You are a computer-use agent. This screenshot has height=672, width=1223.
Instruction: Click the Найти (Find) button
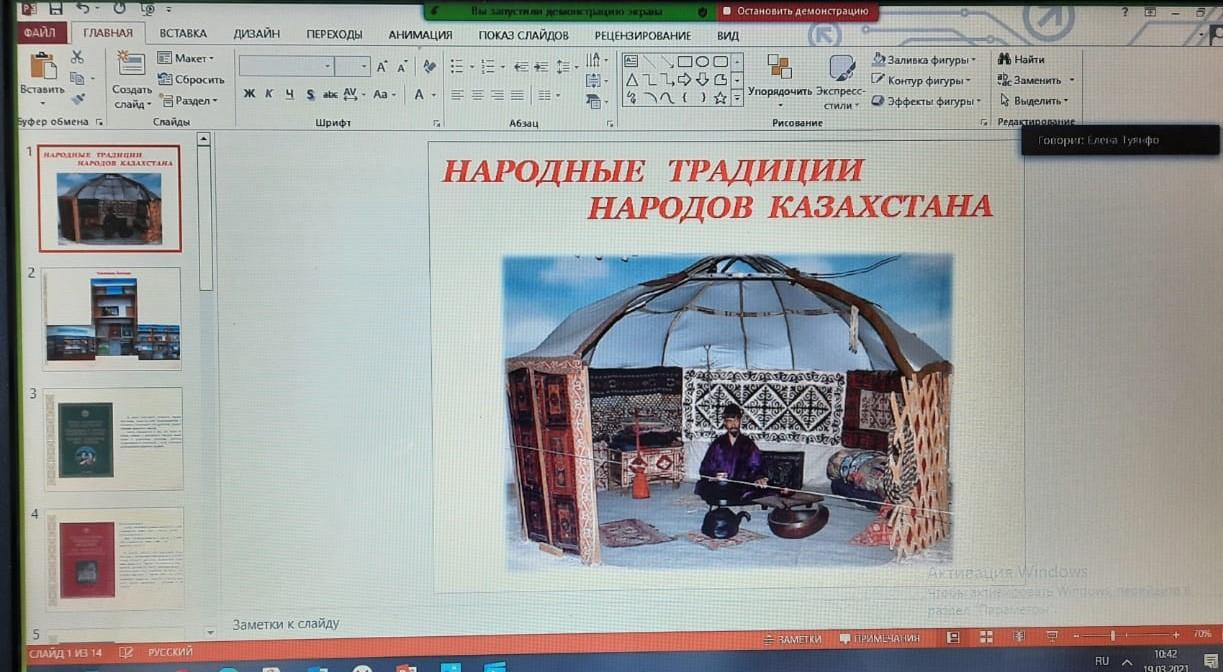click(x=1021, y=59)
